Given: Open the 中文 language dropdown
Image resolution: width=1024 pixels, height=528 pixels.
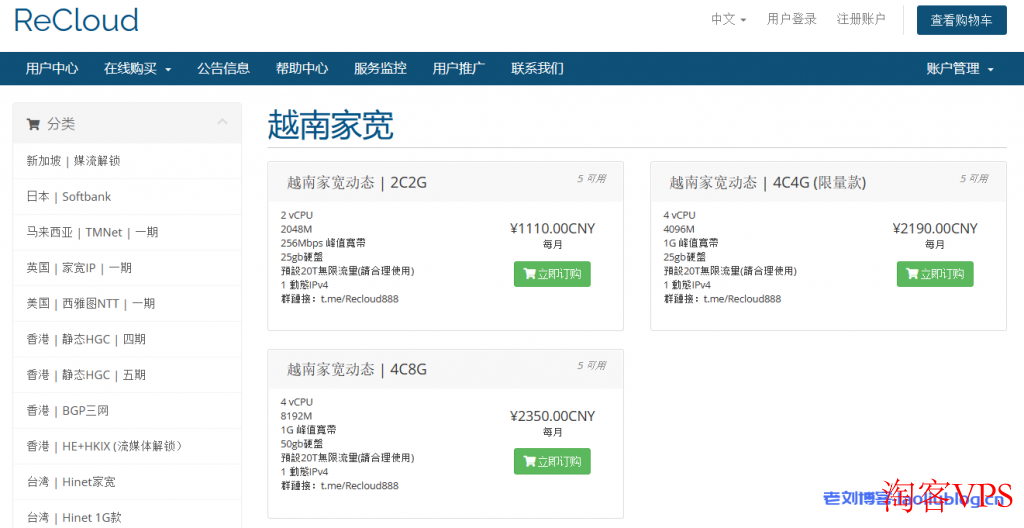Looking at the screenshot, I should (x=728, y=20).
